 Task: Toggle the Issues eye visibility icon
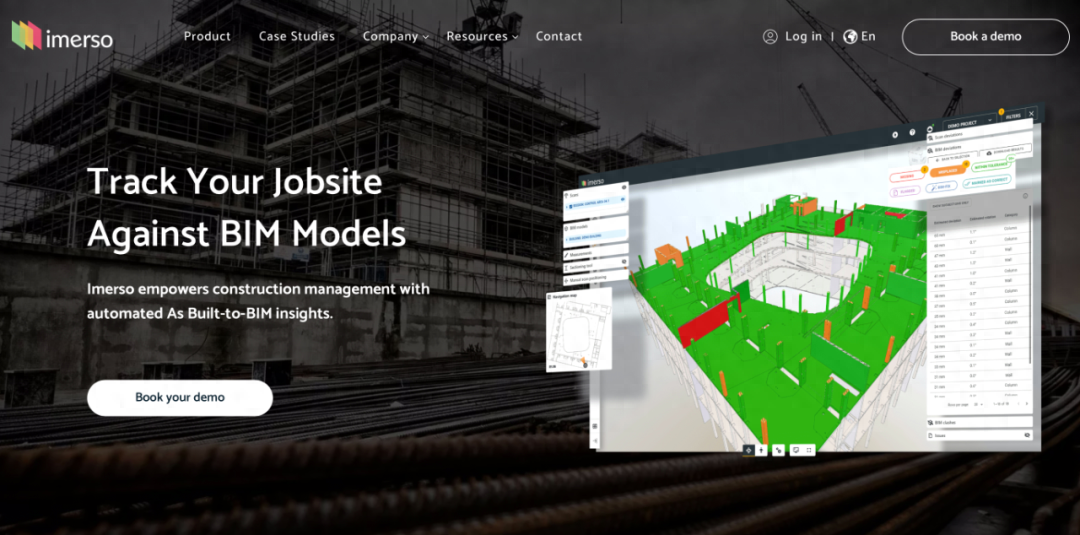pyautogui.click(x=1028, y=435)
